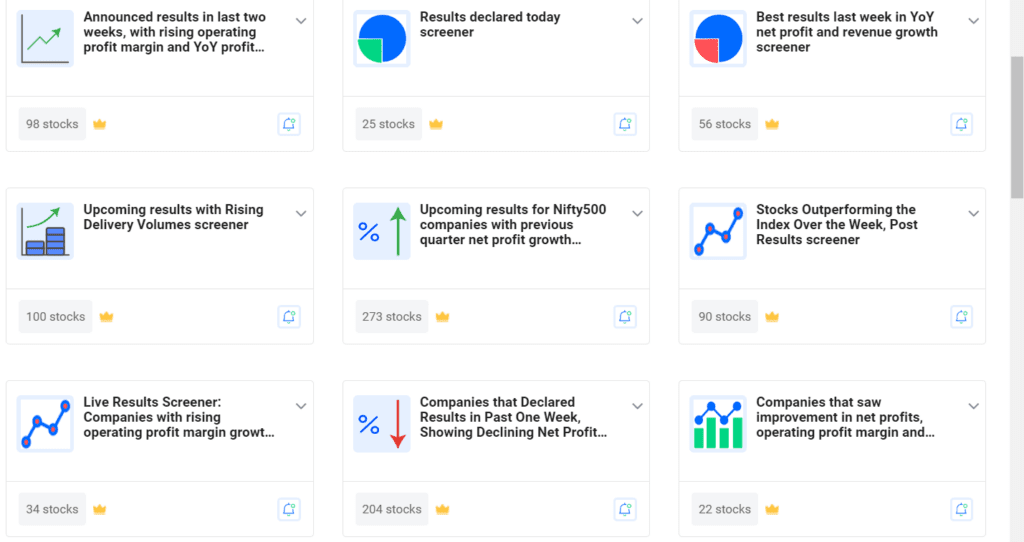Click alert bell on the 204 stocks card
Viewport: 1024px width, 542px height.
(625, 509)
